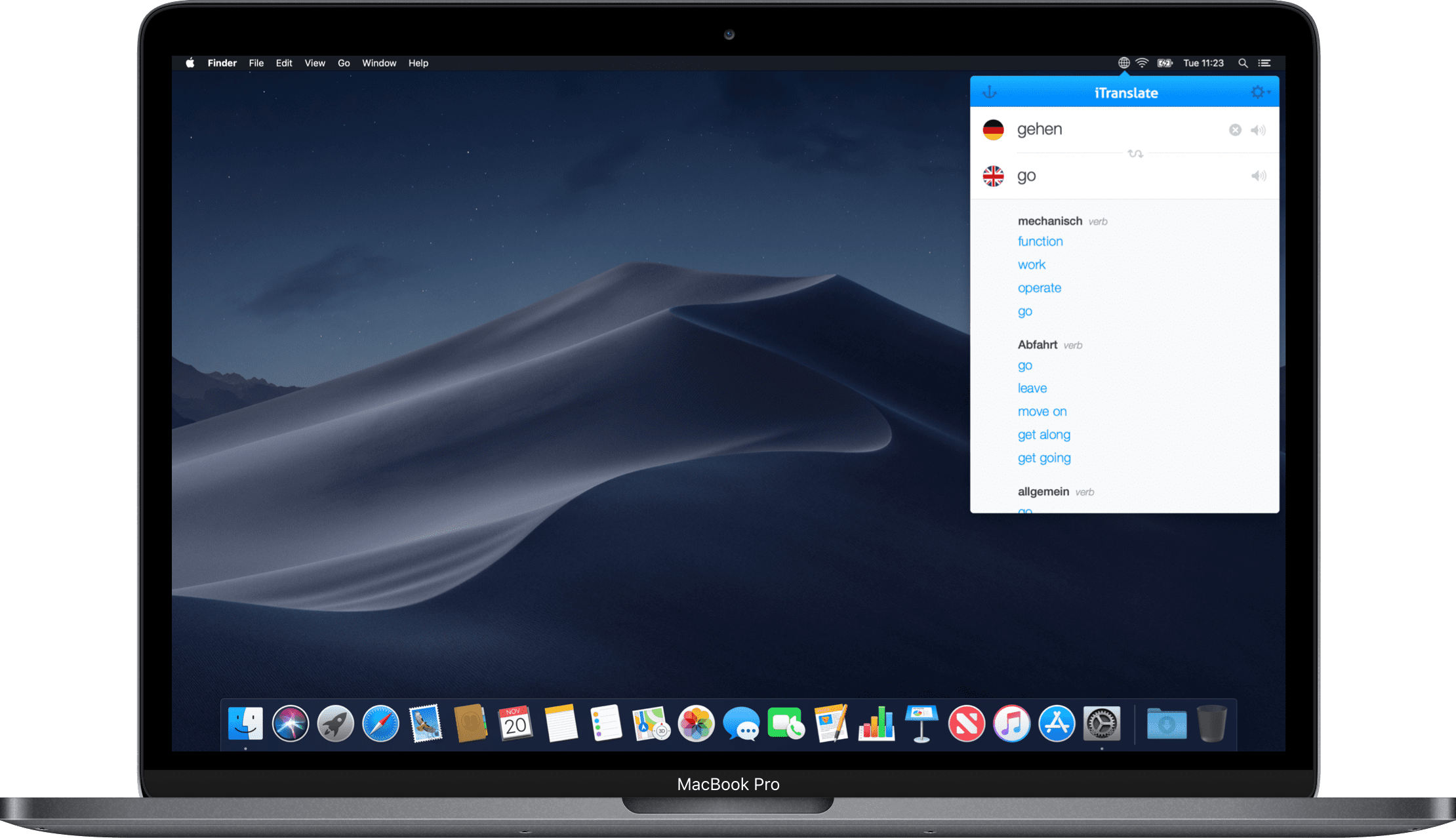The height and width of the screenshot is (838, 1456).
Task: Open App Store from the dock
Action: [x=1056, y=724]
